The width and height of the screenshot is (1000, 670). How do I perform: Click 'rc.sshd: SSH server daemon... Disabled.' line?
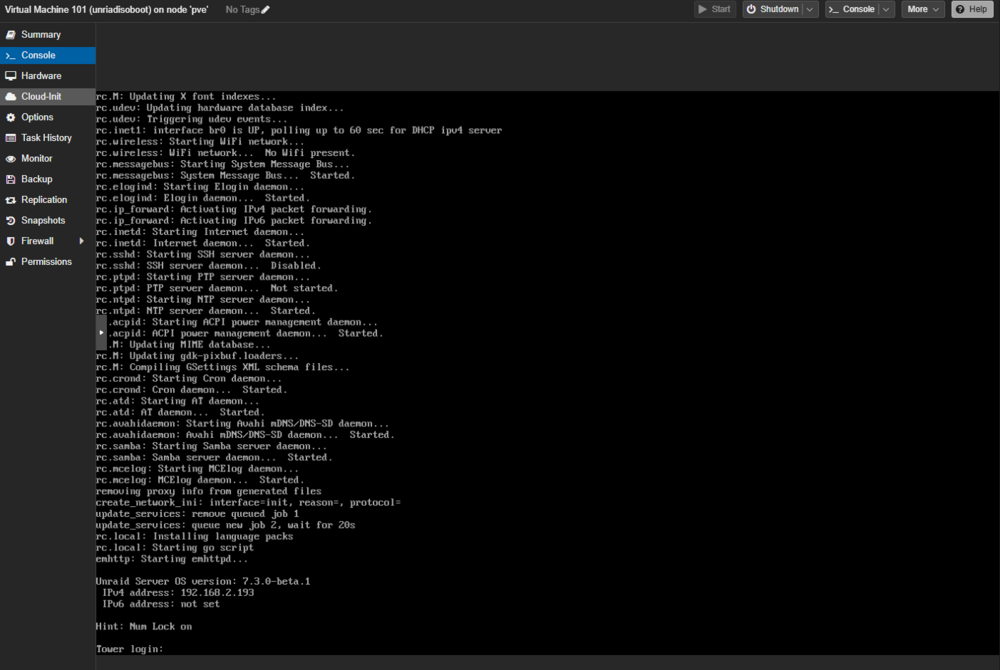(209, 266)
